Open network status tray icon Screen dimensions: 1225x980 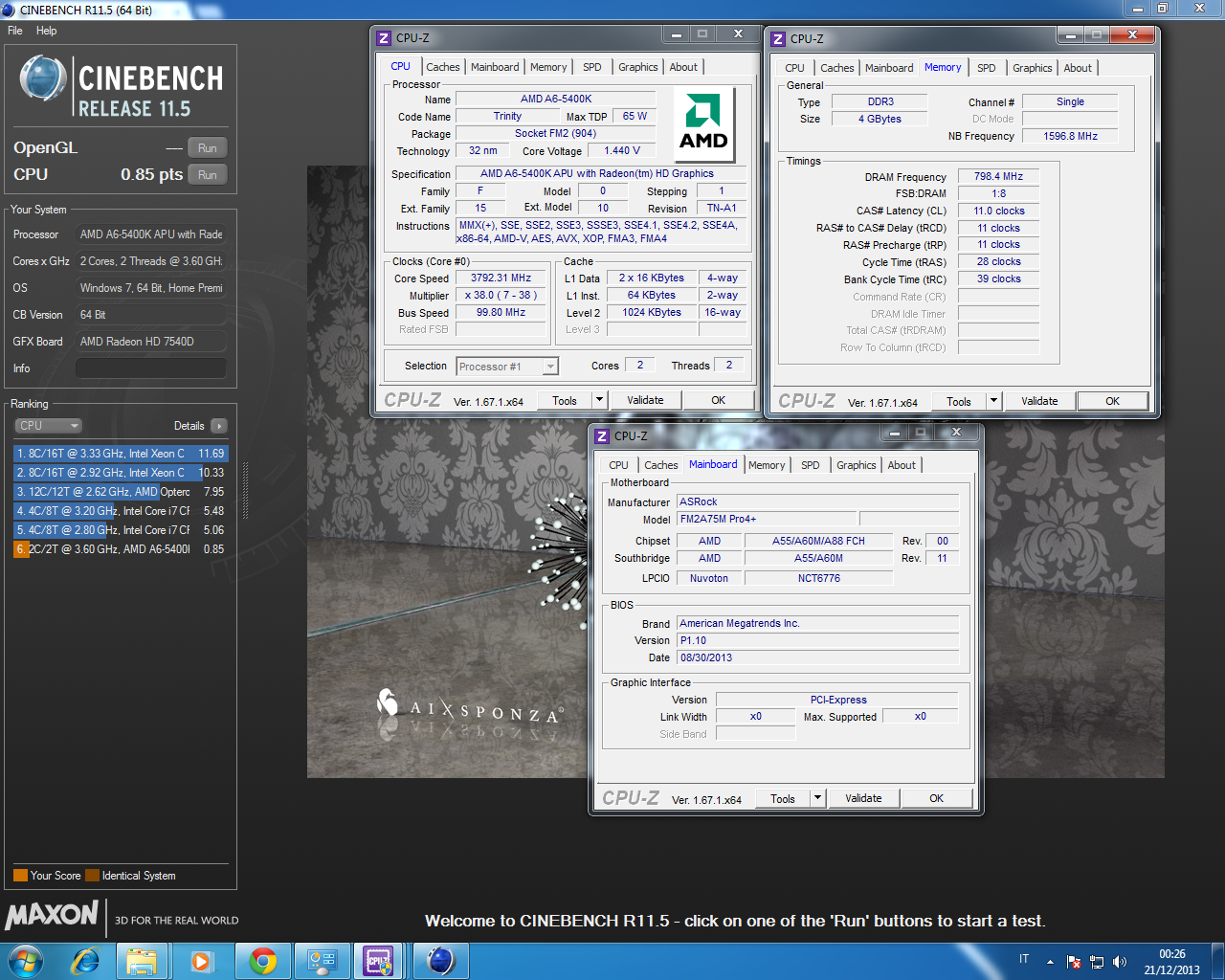1097,962
